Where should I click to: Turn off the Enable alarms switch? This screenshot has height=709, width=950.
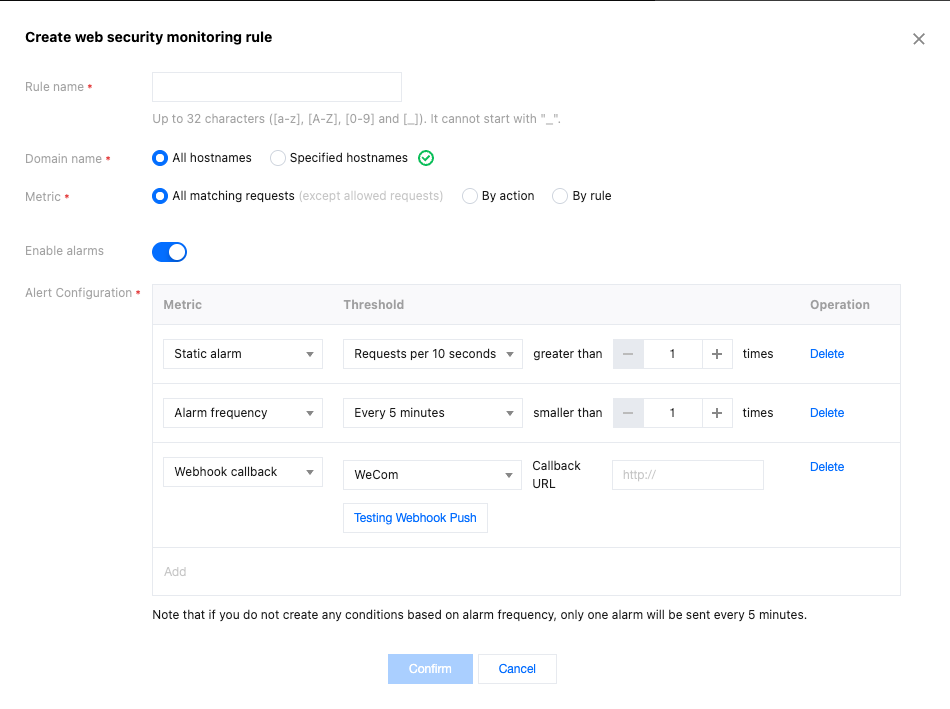[169, 252]
